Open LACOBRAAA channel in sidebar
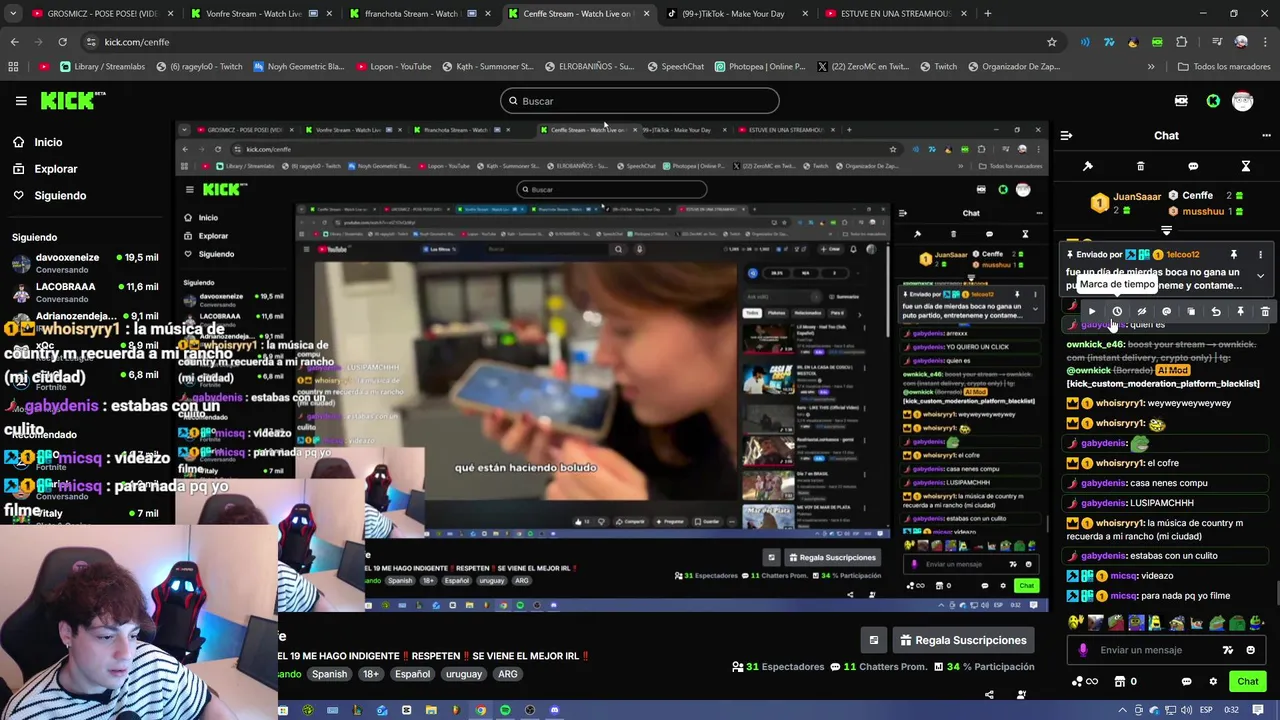The width and height of the screenshot is (1280, 720). tap(85, 292)
